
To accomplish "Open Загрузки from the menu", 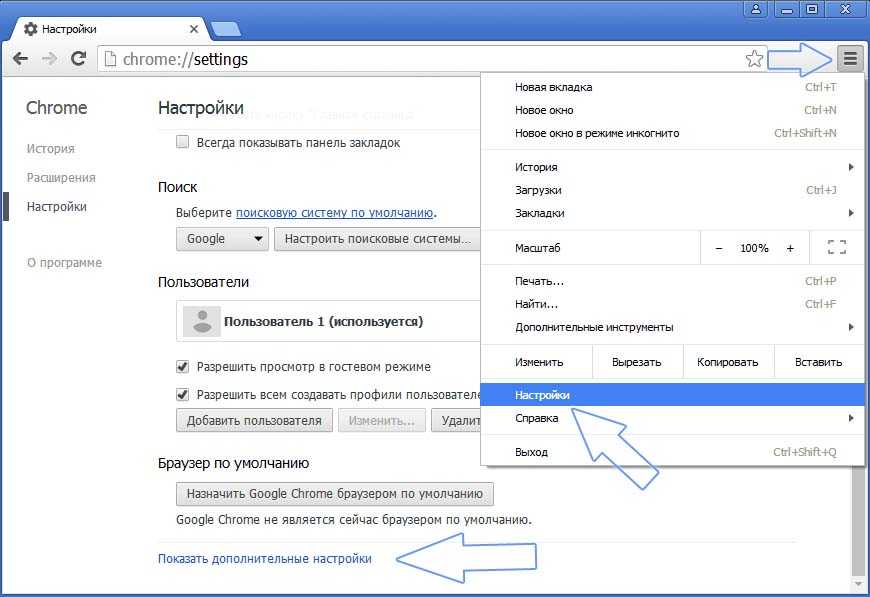I will [x=672, y=190].
